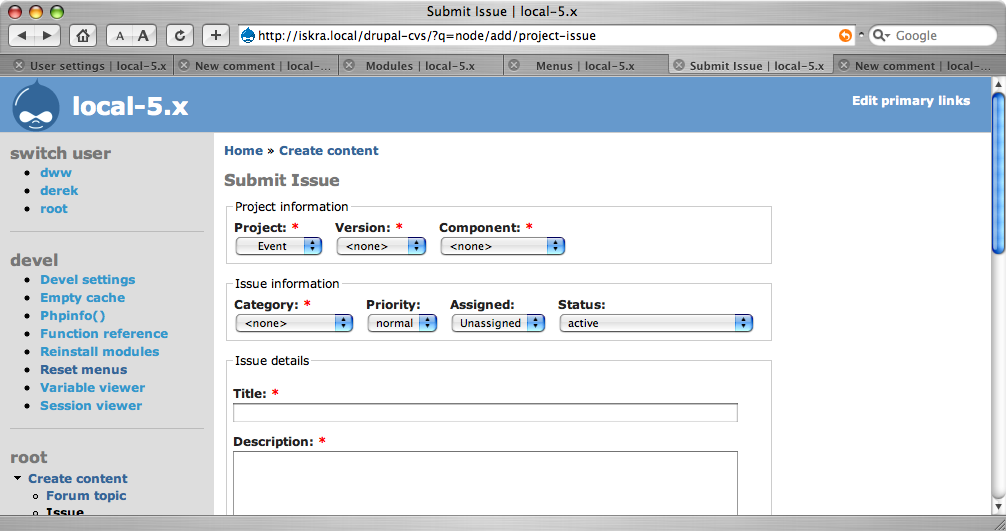Open the Version dropdown
Viewport: 1006px width, 531px height.
pyautogui.click(x=381, y=246)
